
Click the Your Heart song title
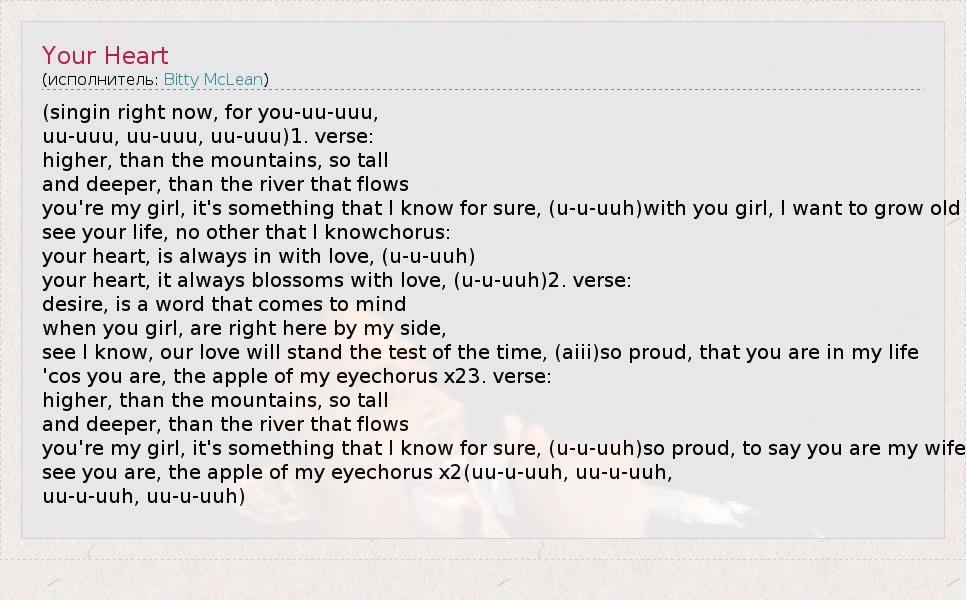click(x=105, y=56)
